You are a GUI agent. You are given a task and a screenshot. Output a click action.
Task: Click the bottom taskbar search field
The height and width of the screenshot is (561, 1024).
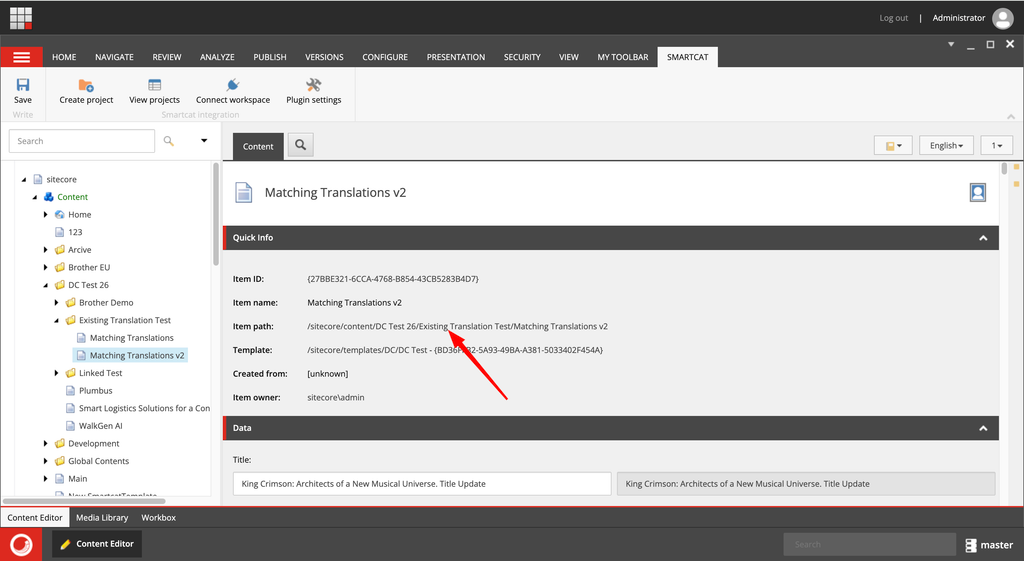(869, 544)
